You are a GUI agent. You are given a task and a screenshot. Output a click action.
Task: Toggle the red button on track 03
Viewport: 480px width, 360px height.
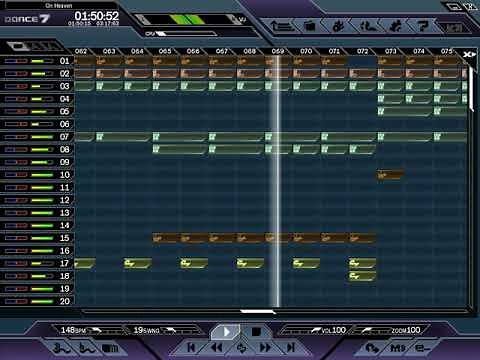click(22, 86)
